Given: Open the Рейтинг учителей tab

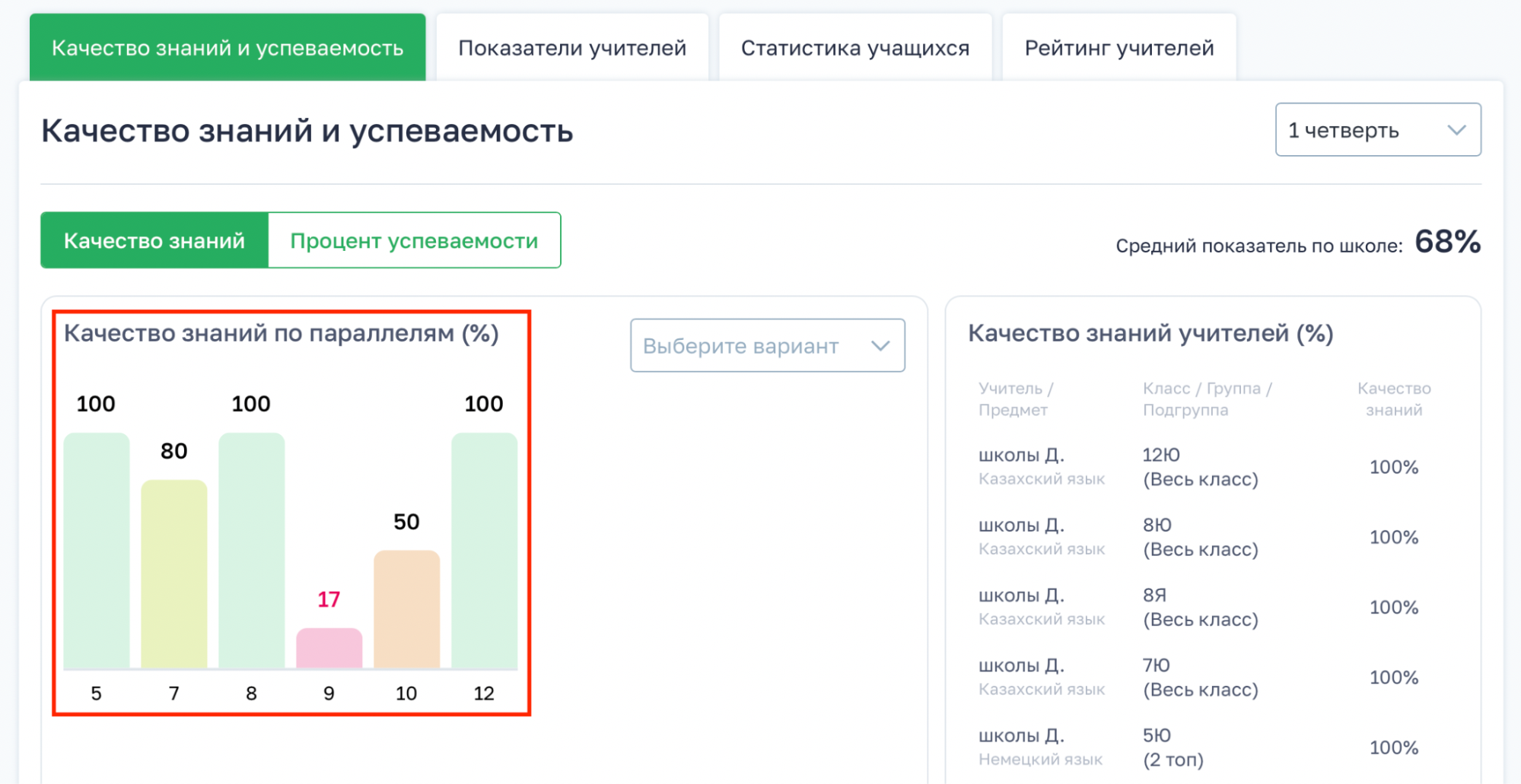Looking at the screenshot, I should 1118,48.
